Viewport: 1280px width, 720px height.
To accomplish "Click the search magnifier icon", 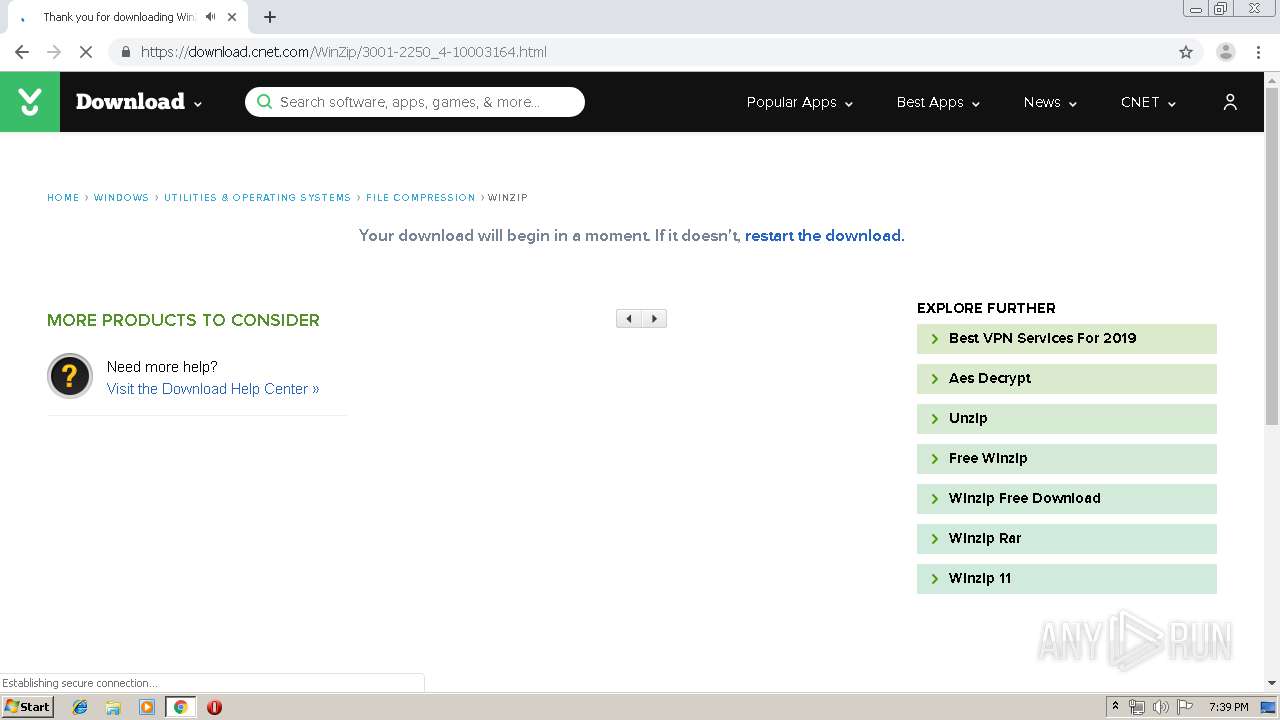I will (x=264, y=102).
